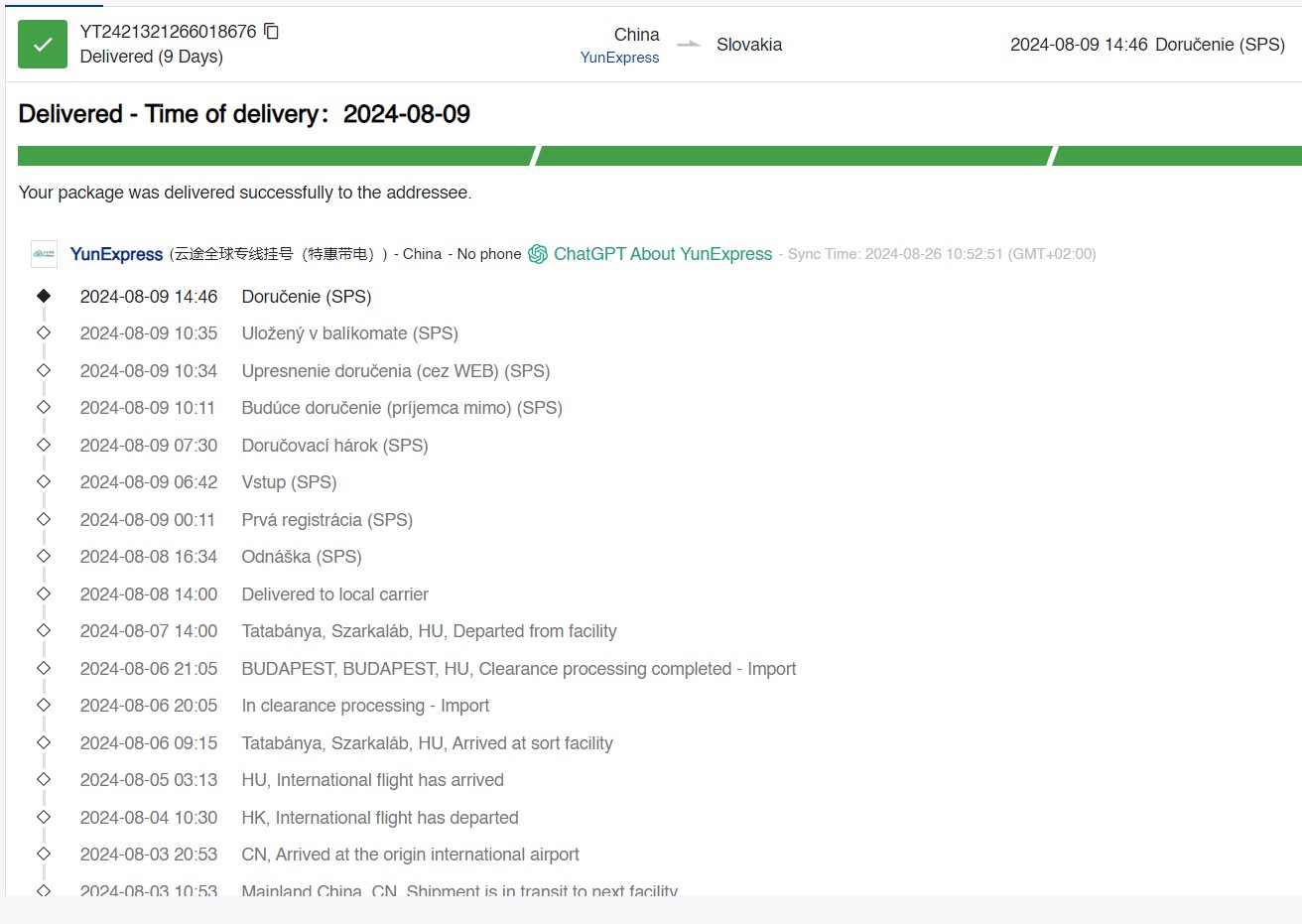Click the YunExpress carrier logo icon

(44, 254)
